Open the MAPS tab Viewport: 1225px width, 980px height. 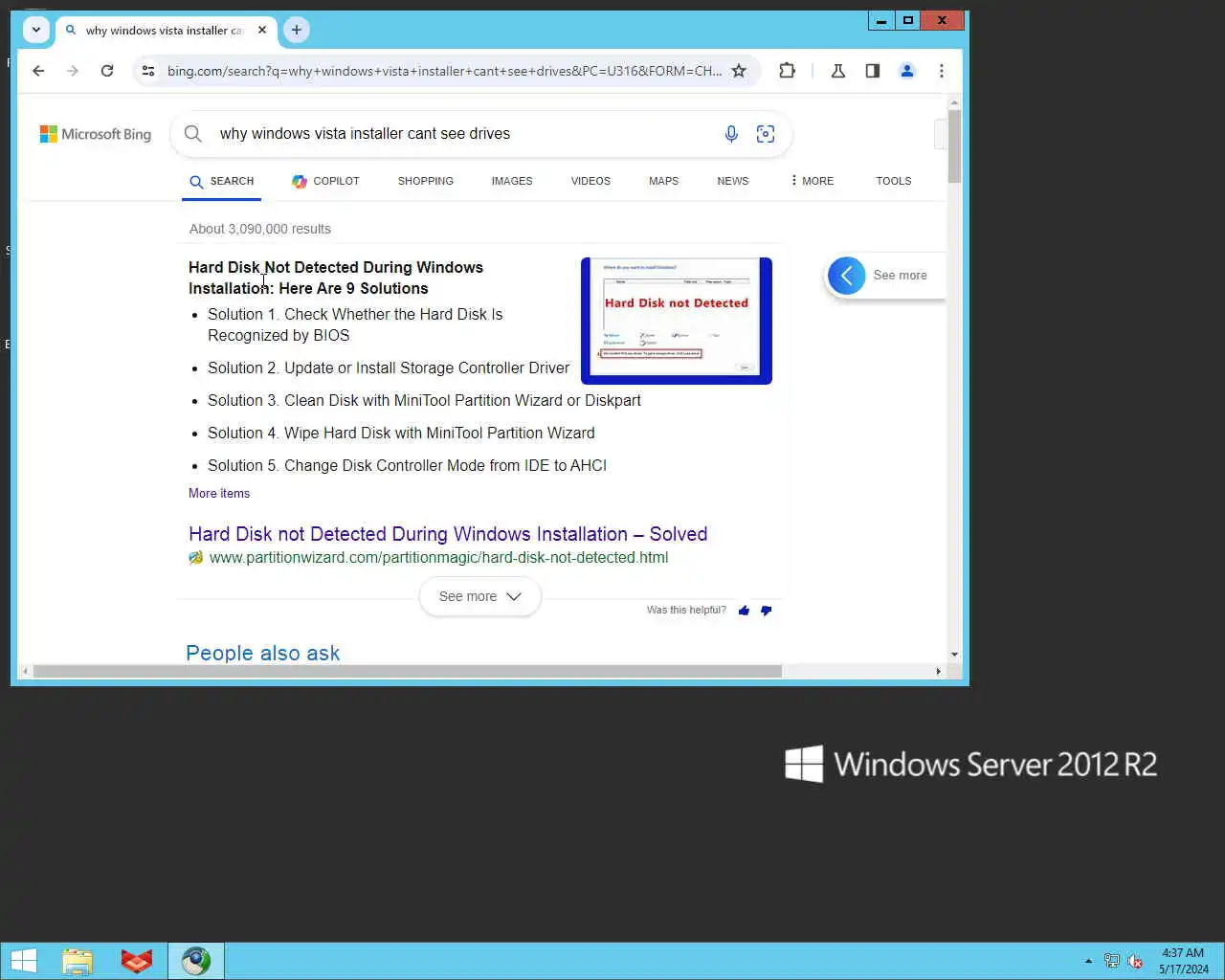663,181
